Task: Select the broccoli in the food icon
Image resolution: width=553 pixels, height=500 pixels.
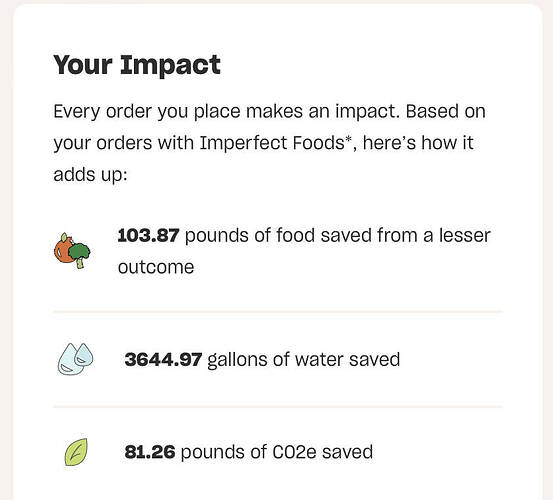Action: click(x=80, y=255)
